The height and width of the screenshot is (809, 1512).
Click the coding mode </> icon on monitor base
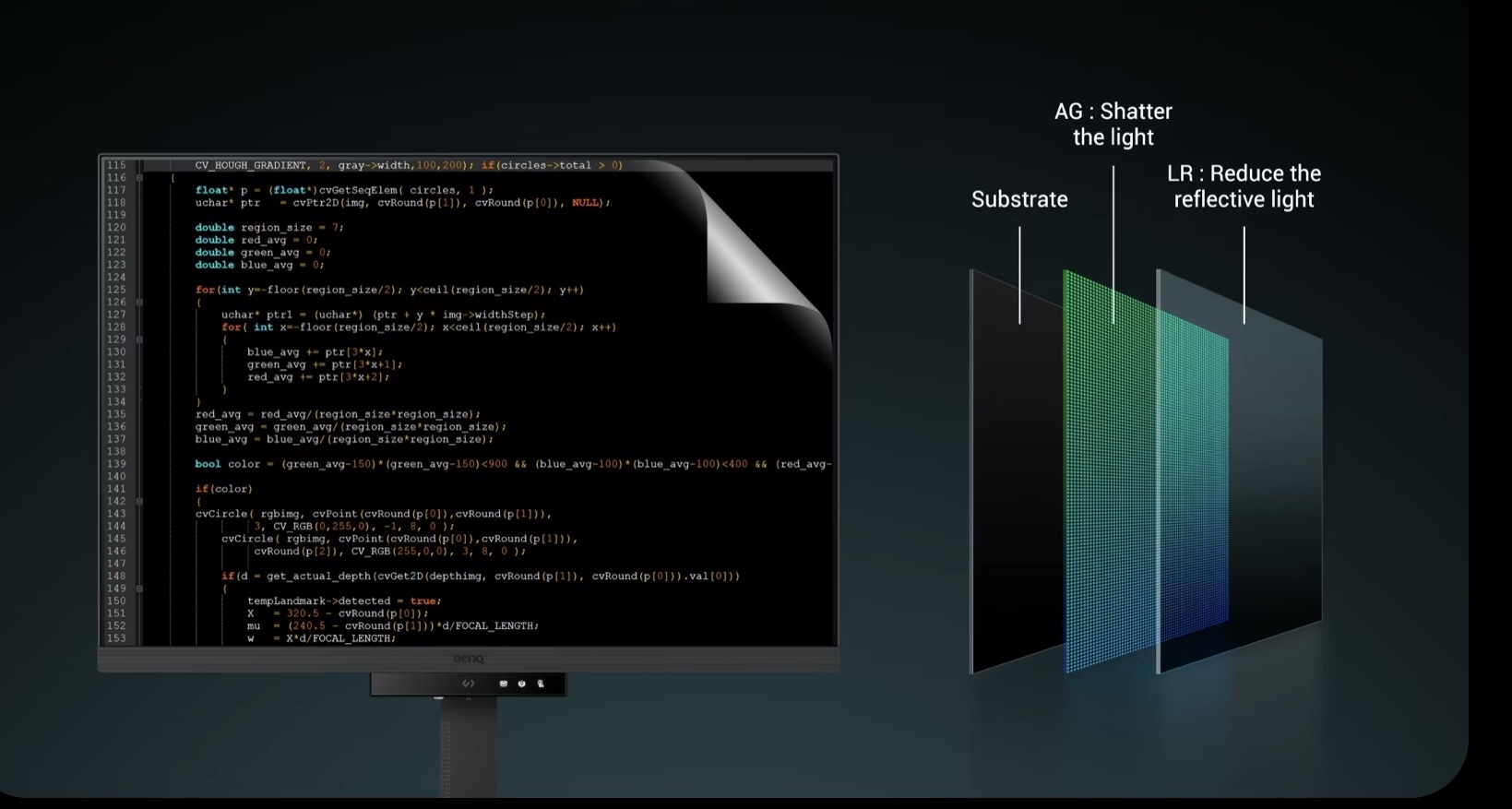click(468, 684)
